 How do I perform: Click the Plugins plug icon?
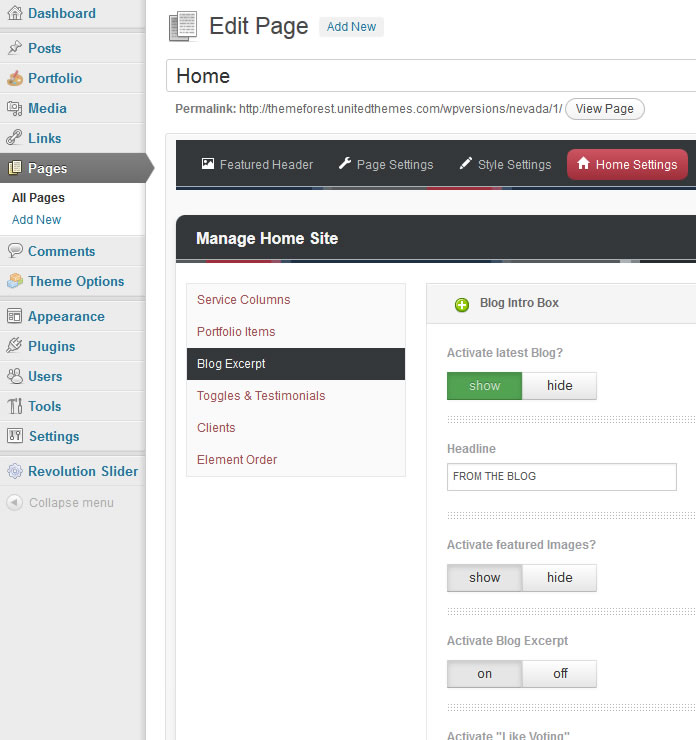14,346
